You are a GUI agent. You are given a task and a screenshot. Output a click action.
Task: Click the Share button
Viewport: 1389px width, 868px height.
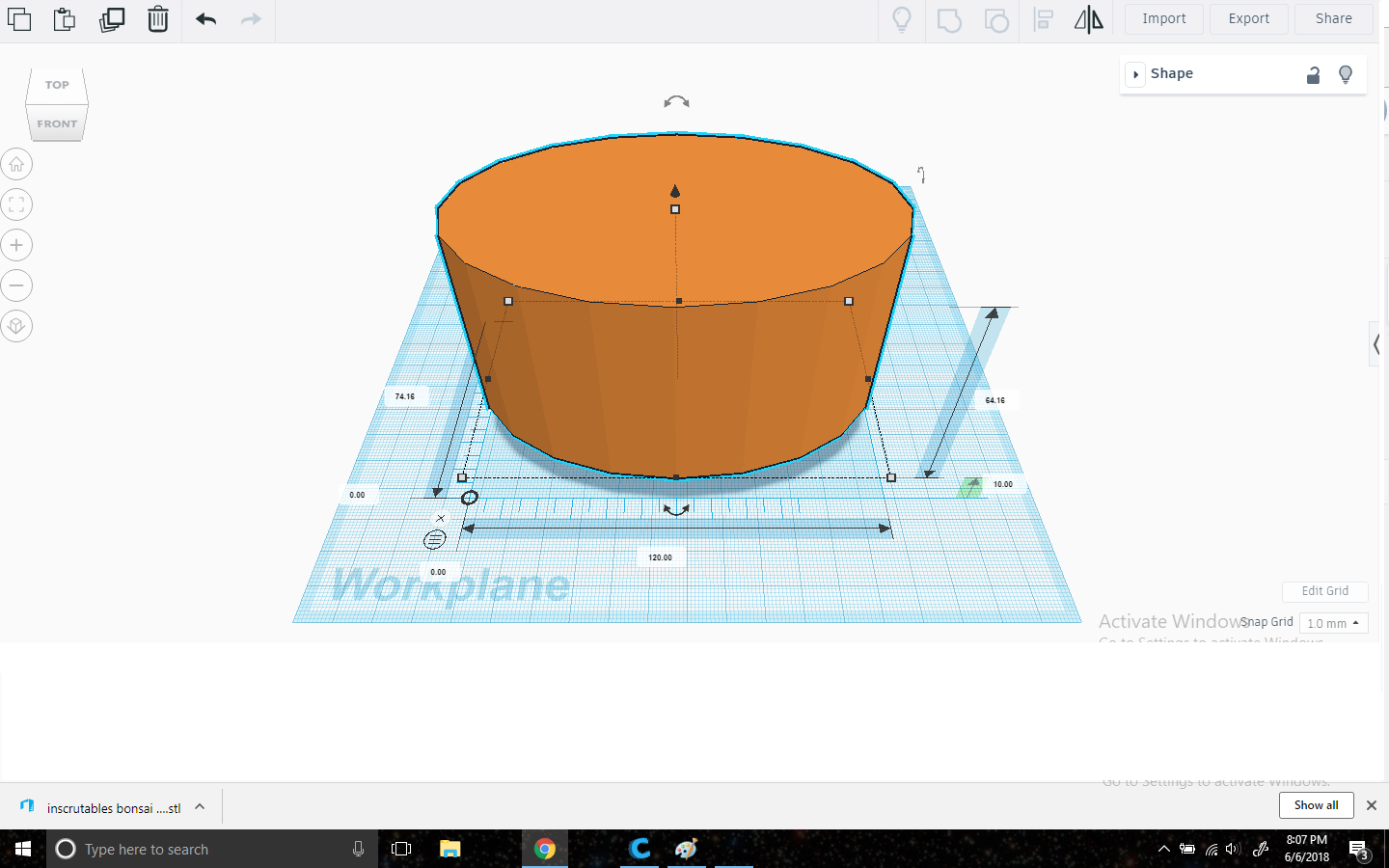[1334, 18]
